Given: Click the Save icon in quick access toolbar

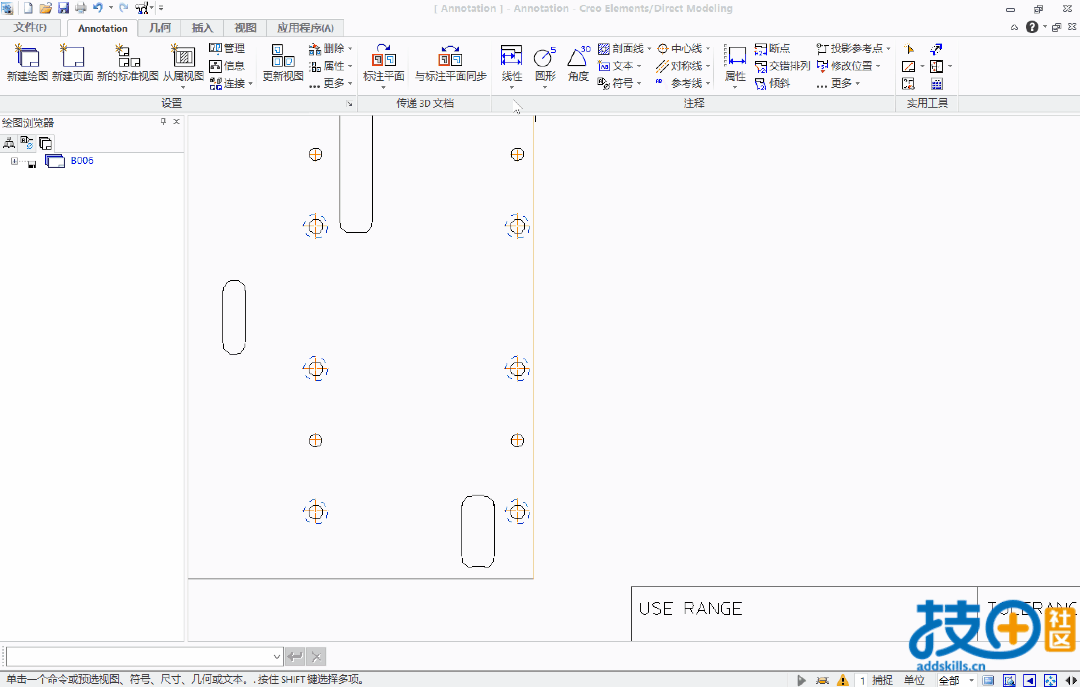Looking at the screenshot, I should (63, 8).
